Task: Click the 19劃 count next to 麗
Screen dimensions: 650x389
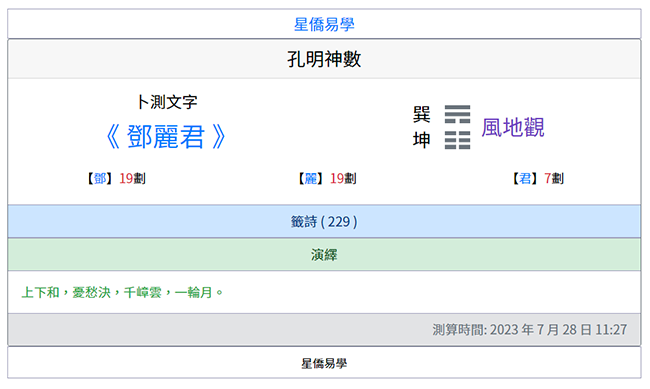Action: click(343, 179)
